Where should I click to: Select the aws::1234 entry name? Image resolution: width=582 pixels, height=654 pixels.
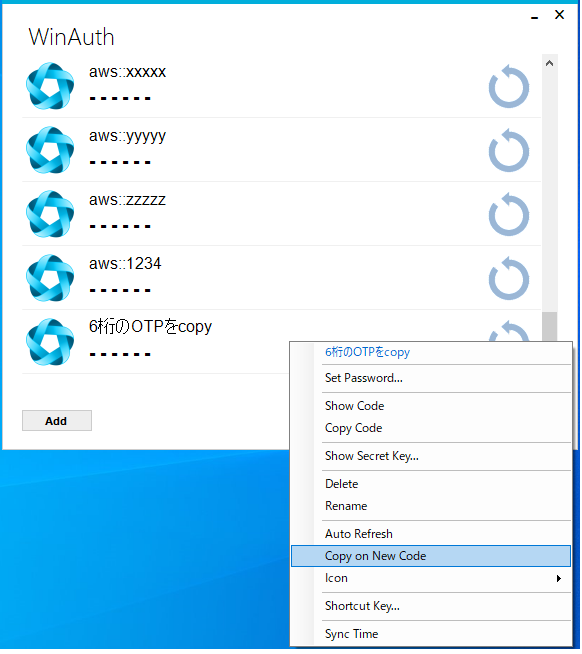(125, 264)
